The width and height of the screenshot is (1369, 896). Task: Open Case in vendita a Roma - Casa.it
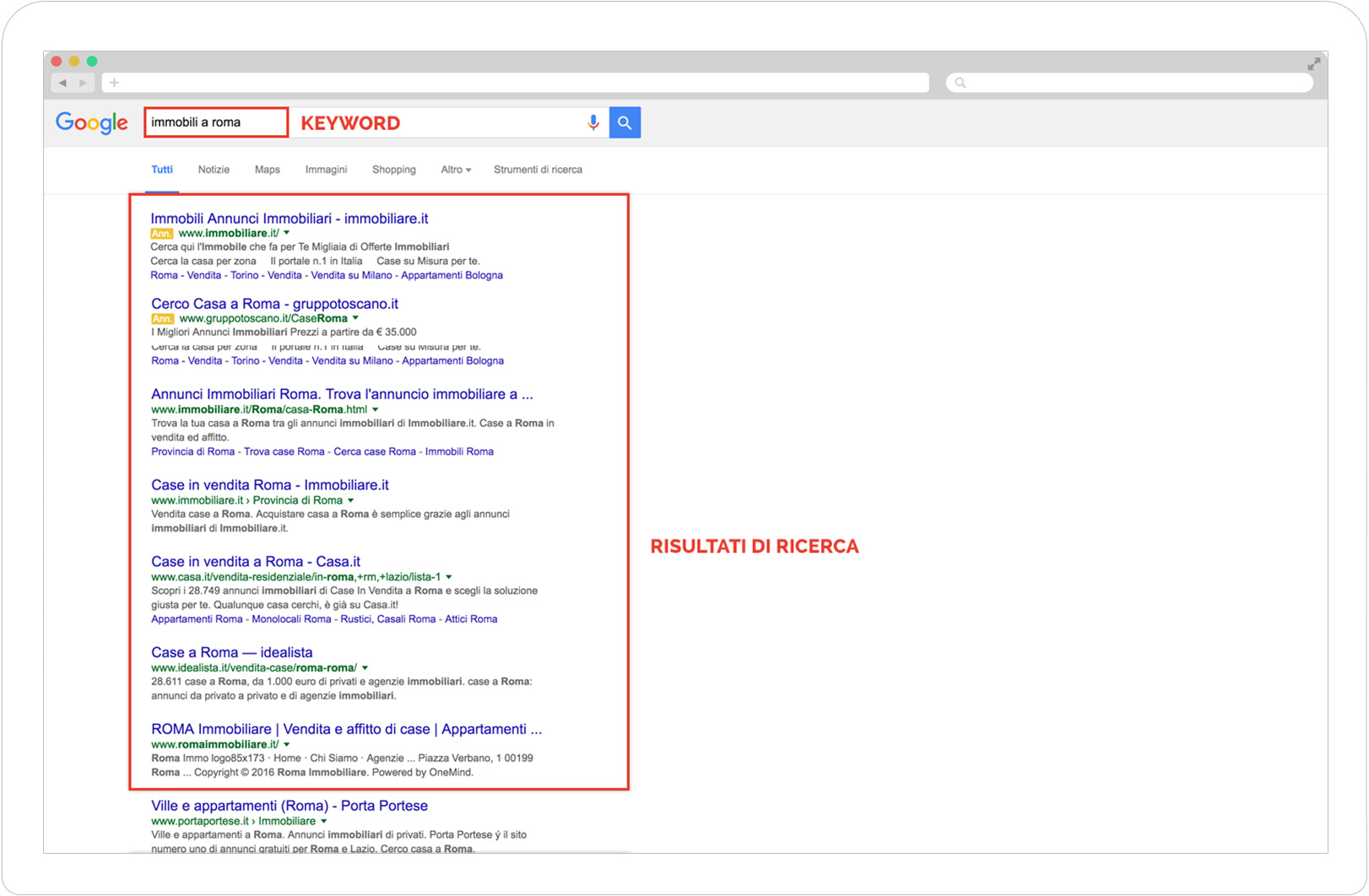click(x=256, y=562)
